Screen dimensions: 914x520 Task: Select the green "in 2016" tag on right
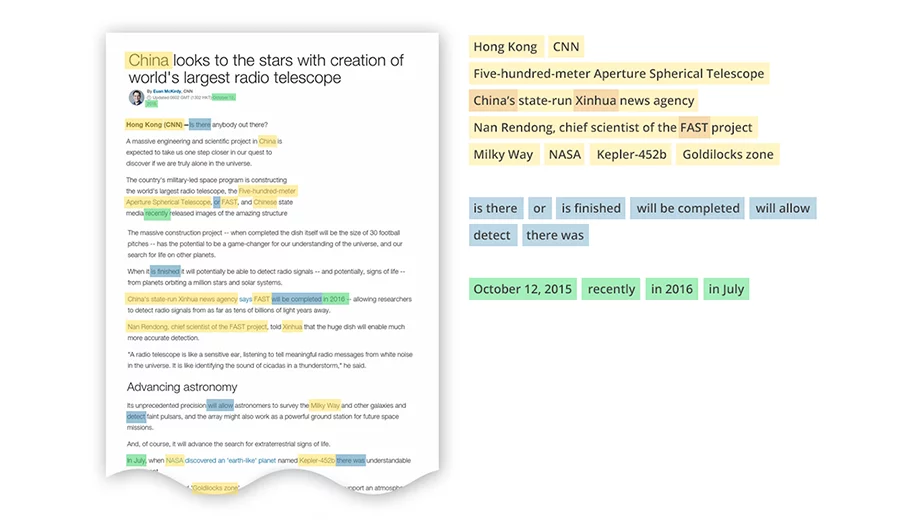(672, 289)
